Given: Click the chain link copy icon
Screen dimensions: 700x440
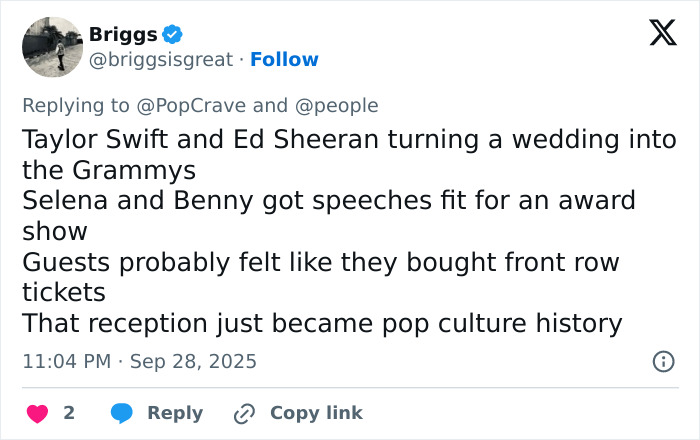Looking at the screenshot, I should point(244,413).
